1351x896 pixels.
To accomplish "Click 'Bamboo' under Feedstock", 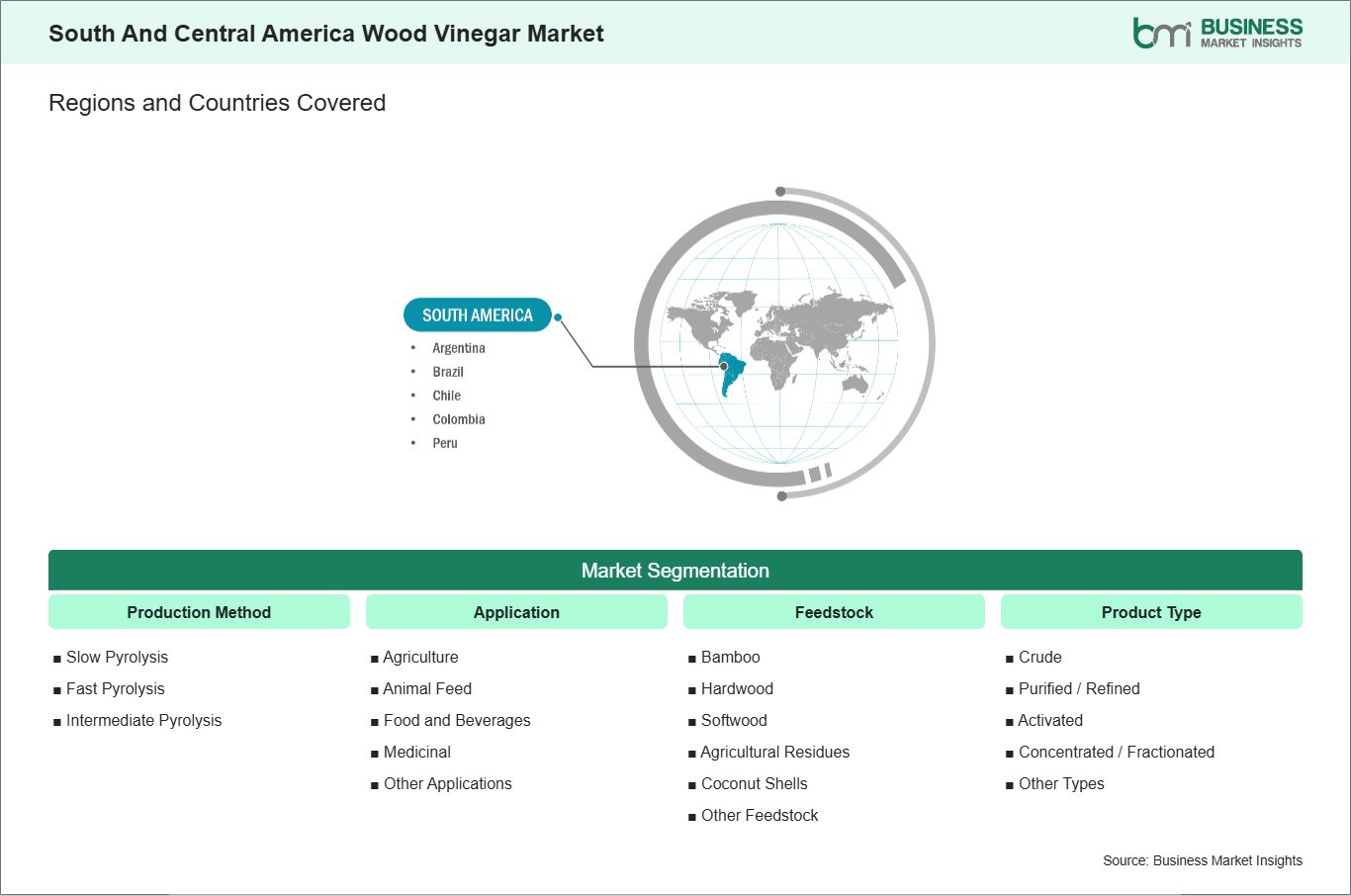I will (x=731, y=657).
